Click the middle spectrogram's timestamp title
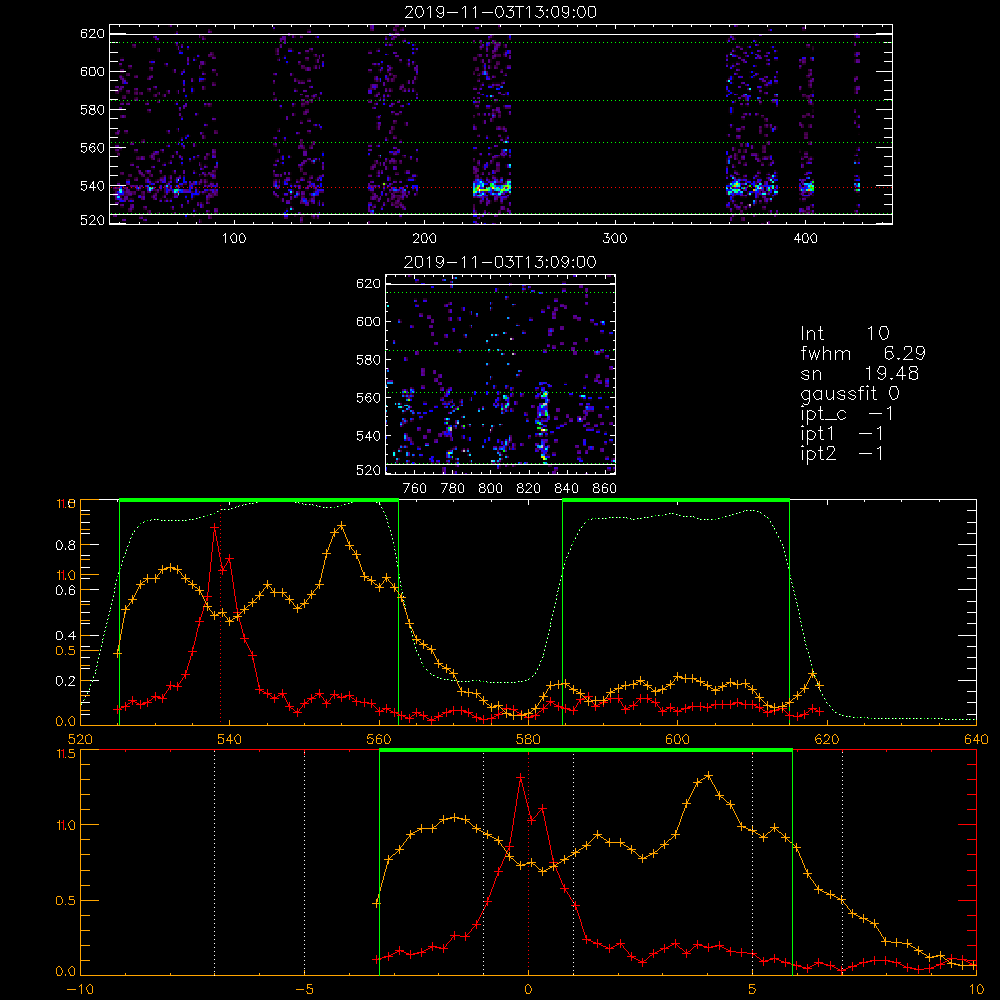The height and width of the screenshot is (1000, 1000). (501, 262)
